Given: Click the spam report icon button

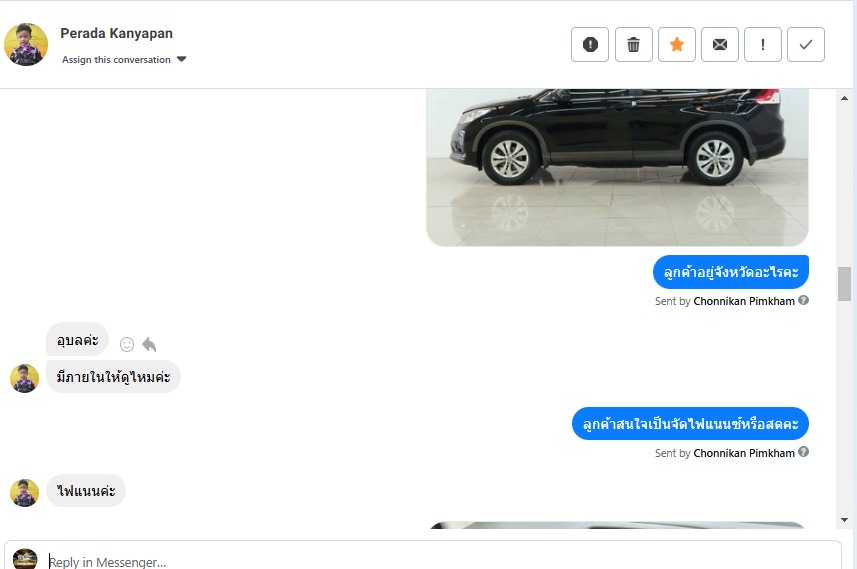Looking at the screenshot, I should tap(590, 44).
